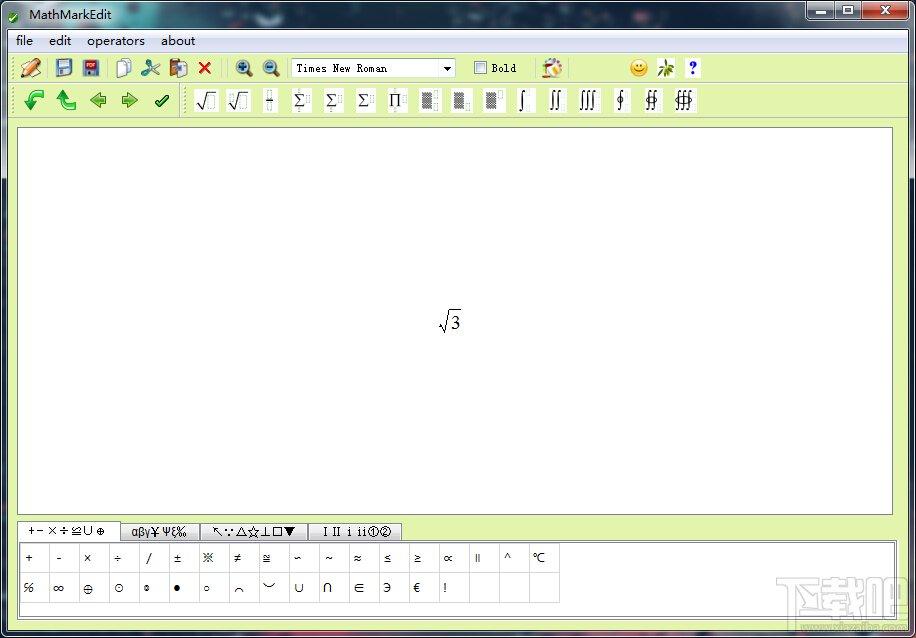Click the √3 formula in the canvas
The height and width of the screenshot is (638, 916).
pos(450,321)
